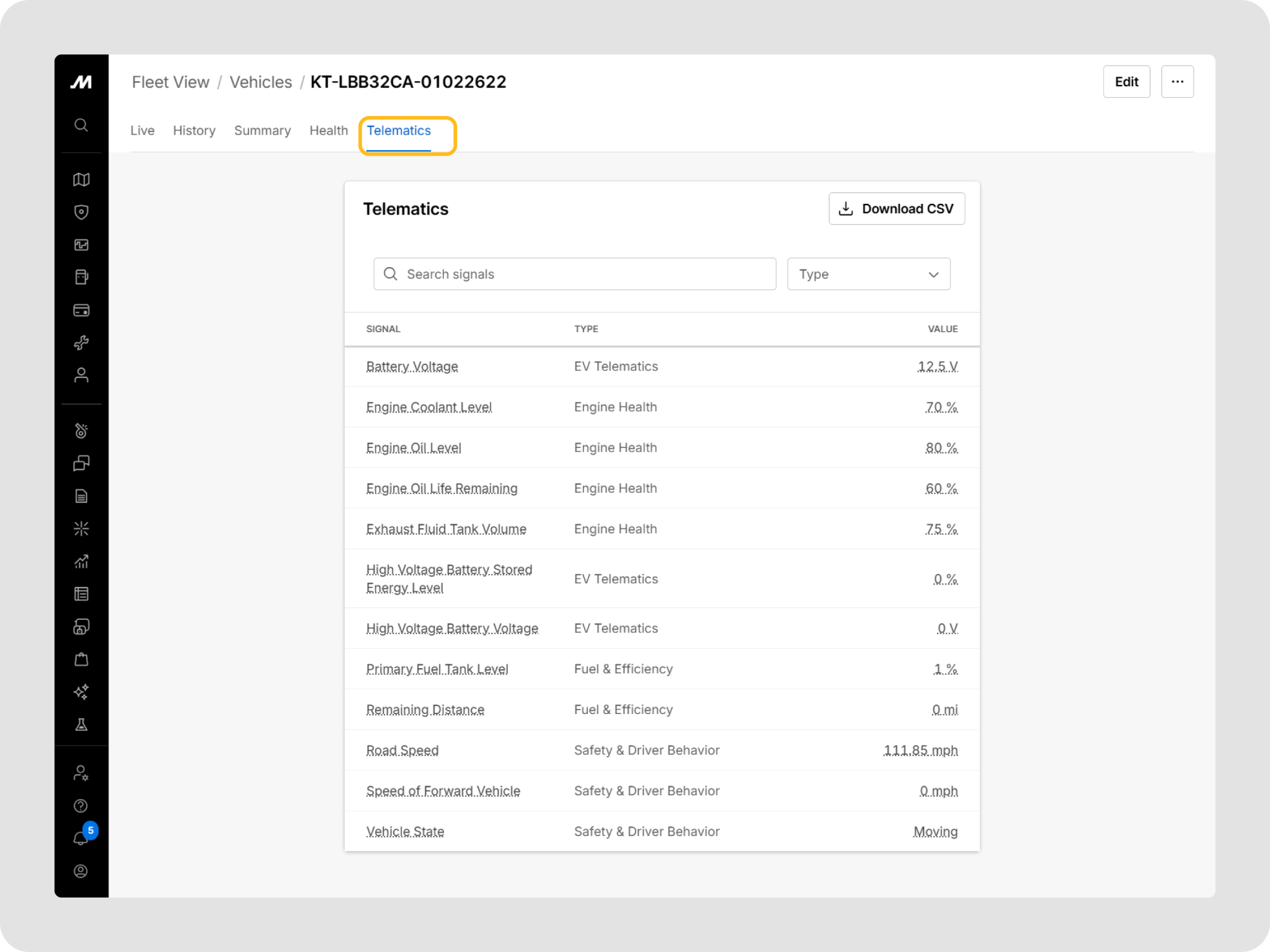Screen dimensions: 1270x952
Task: Click the Search signals input field
Action: click(574, 274)
